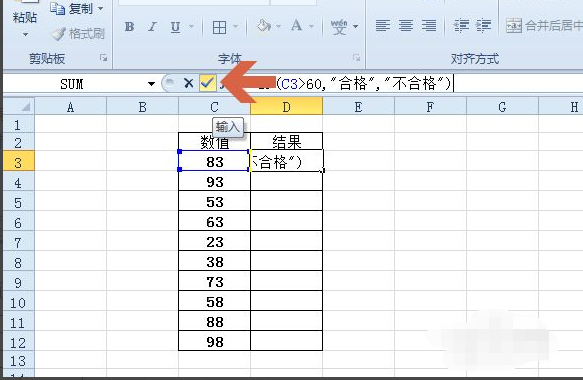The image size is (583, 380).
Task: Select column G header
Action: [x=502, y=107]
